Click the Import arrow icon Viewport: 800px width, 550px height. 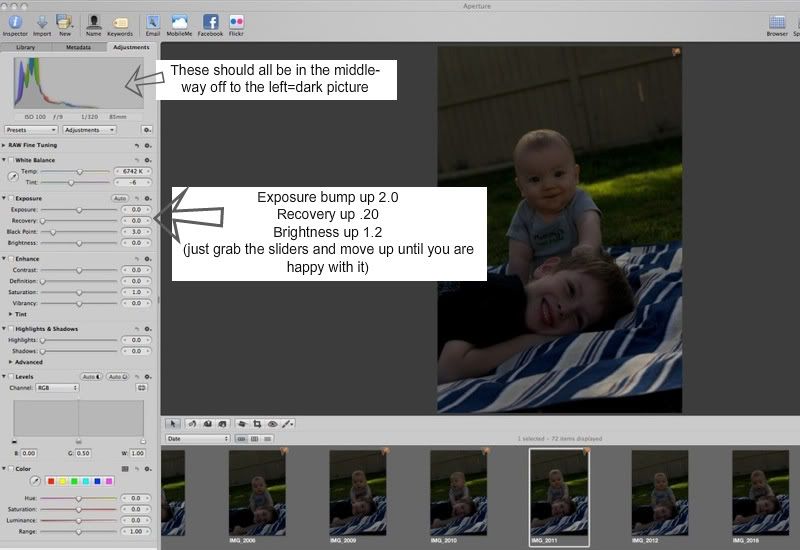(42, 21)
